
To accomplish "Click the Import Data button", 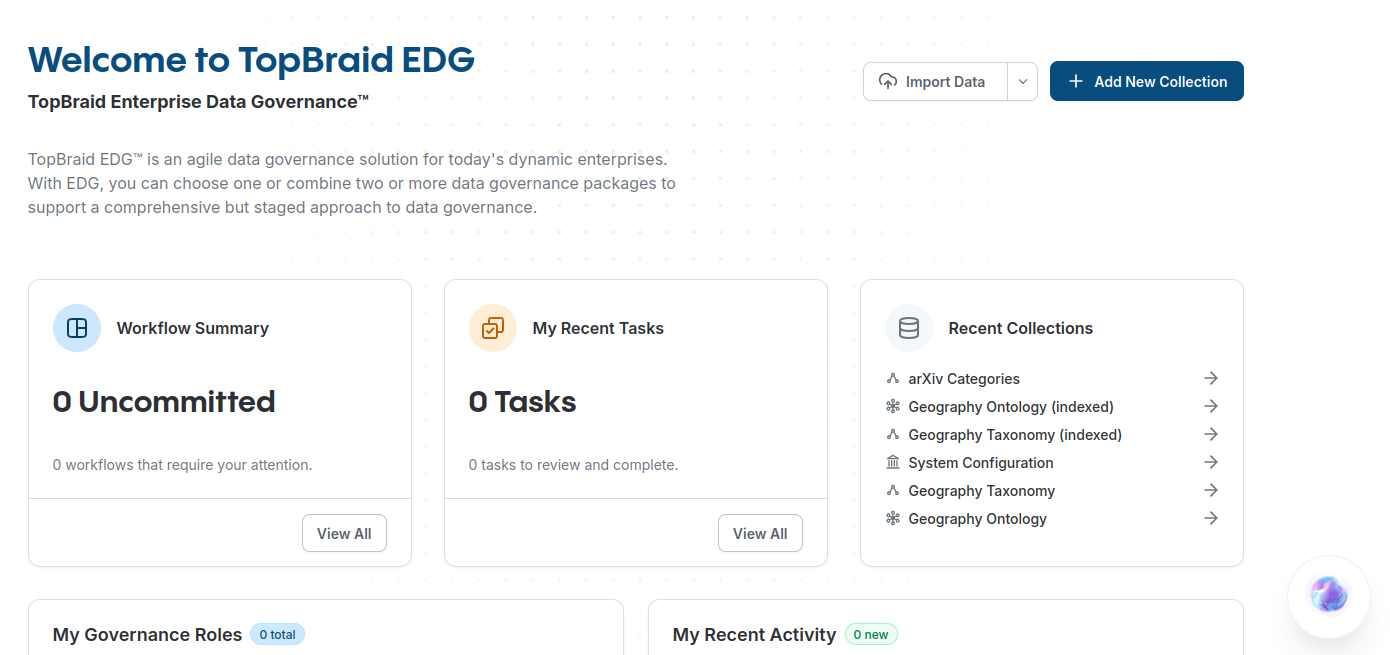I will [x=934, y=82].
